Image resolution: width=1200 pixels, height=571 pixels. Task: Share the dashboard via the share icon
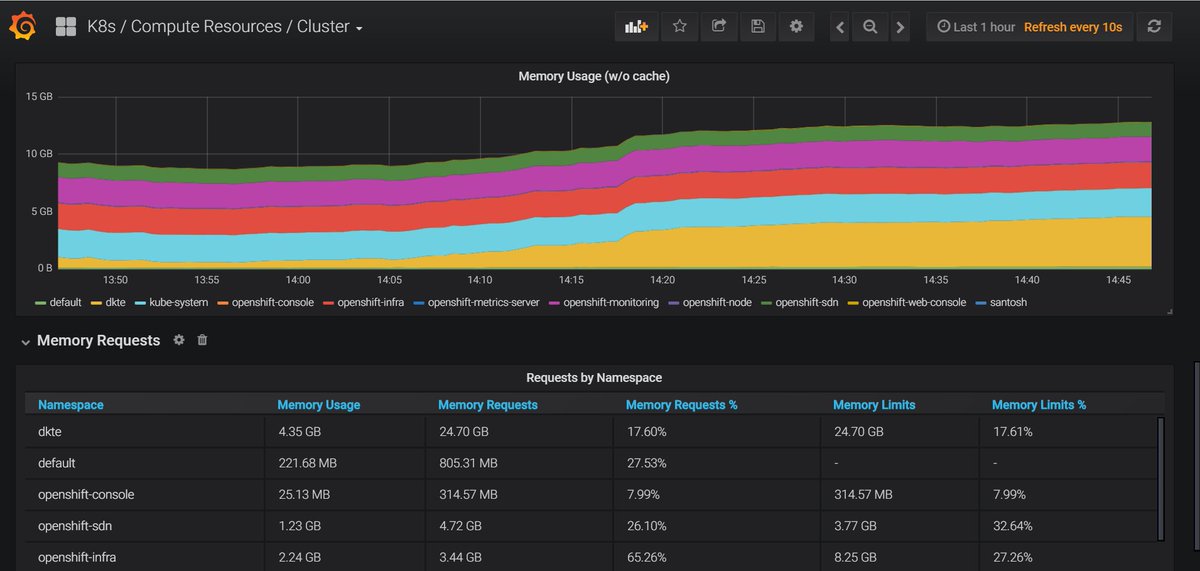(718, 27)
